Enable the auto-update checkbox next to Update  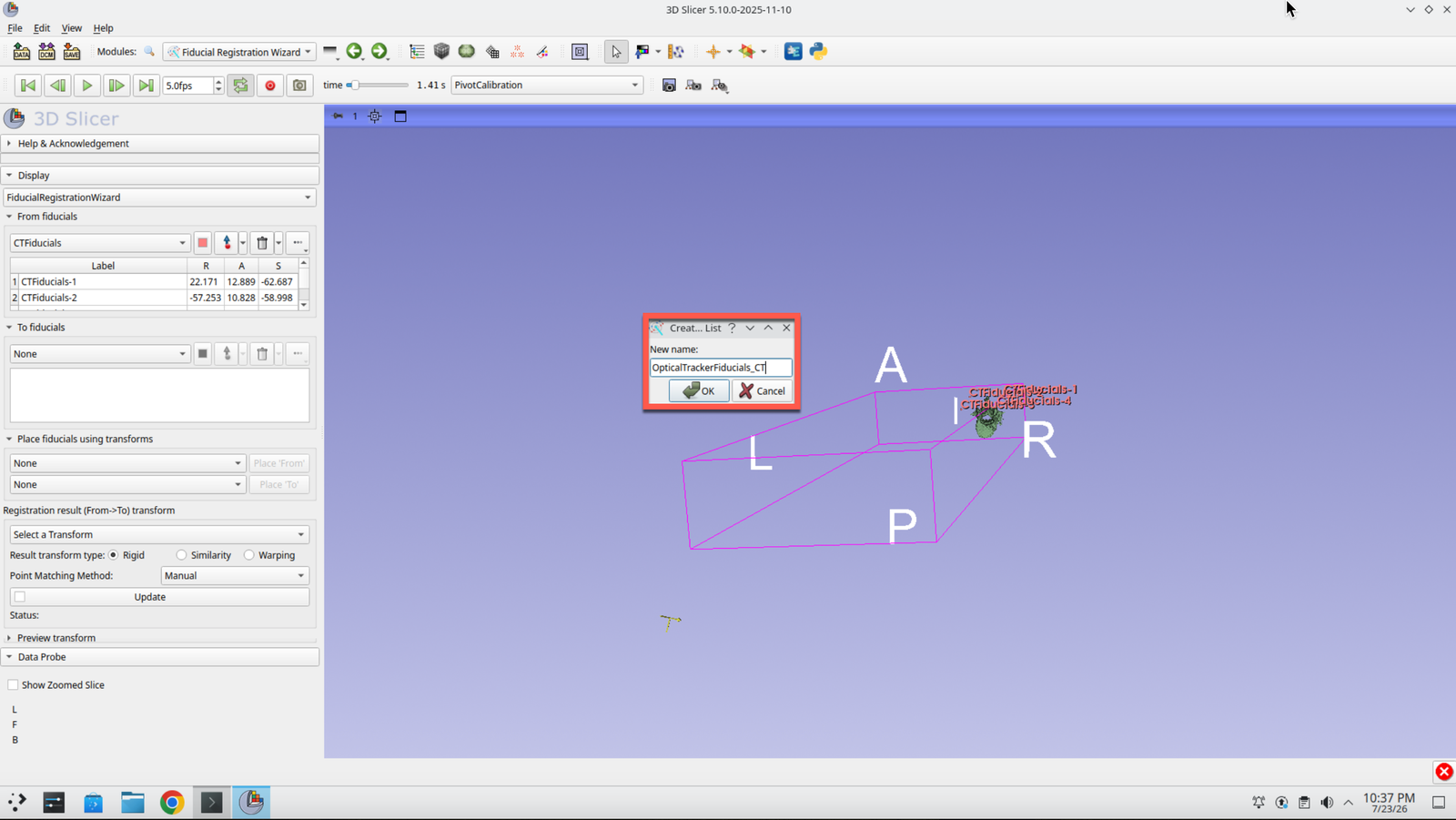tap(20, 597)
